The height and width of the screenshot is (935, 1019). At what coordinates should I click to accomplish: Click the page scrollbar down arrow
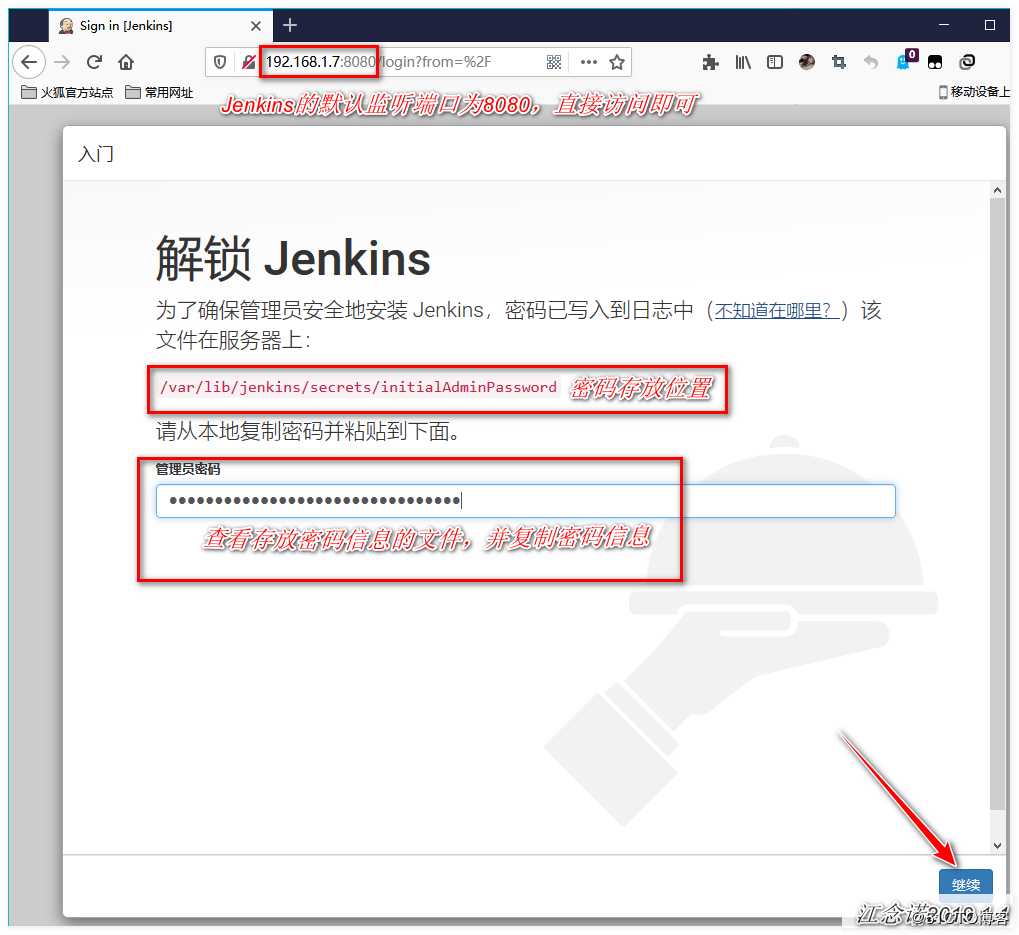pyautogui.click(x=996, y=845)
